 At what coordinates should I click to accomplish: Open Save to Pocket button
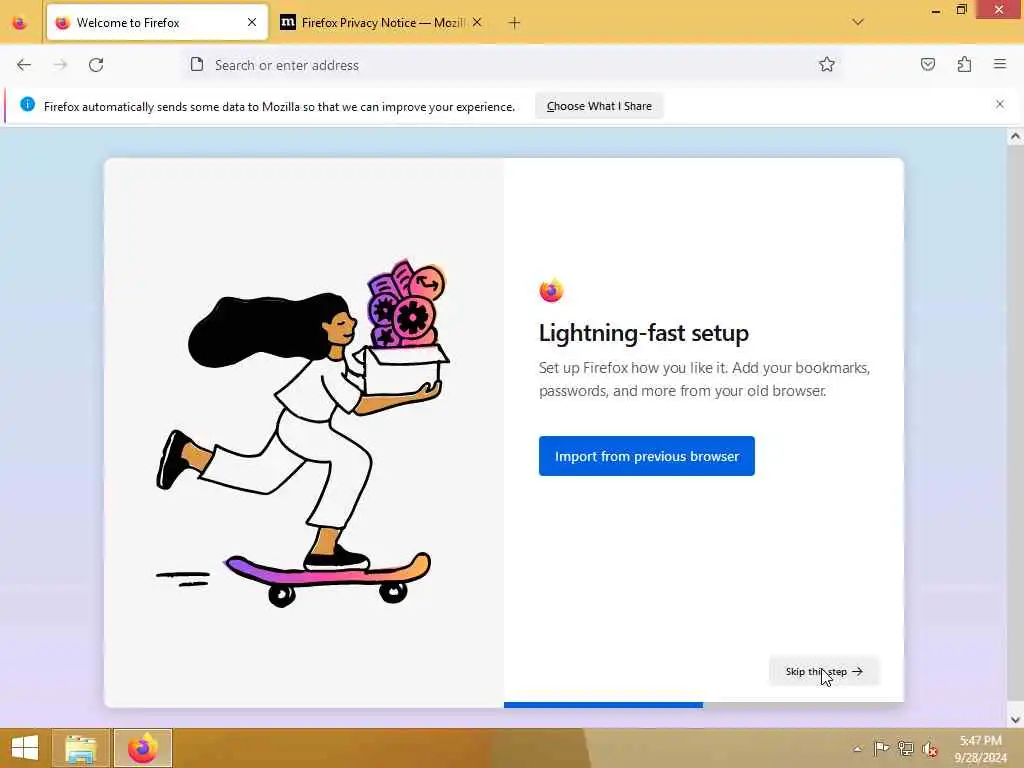tap(928, 64)
